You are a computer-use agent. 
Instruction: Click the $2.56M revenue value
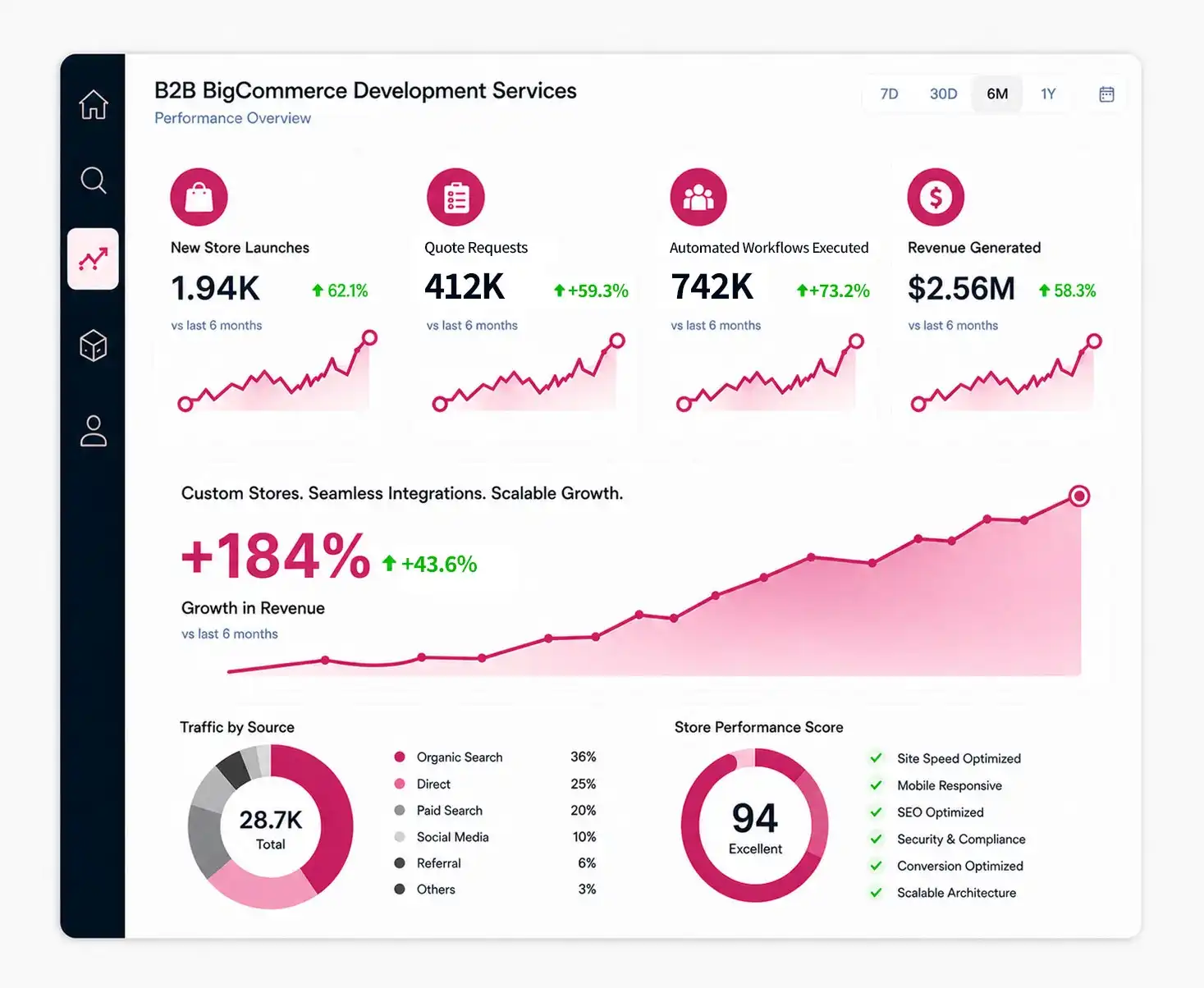pos(961,288)
